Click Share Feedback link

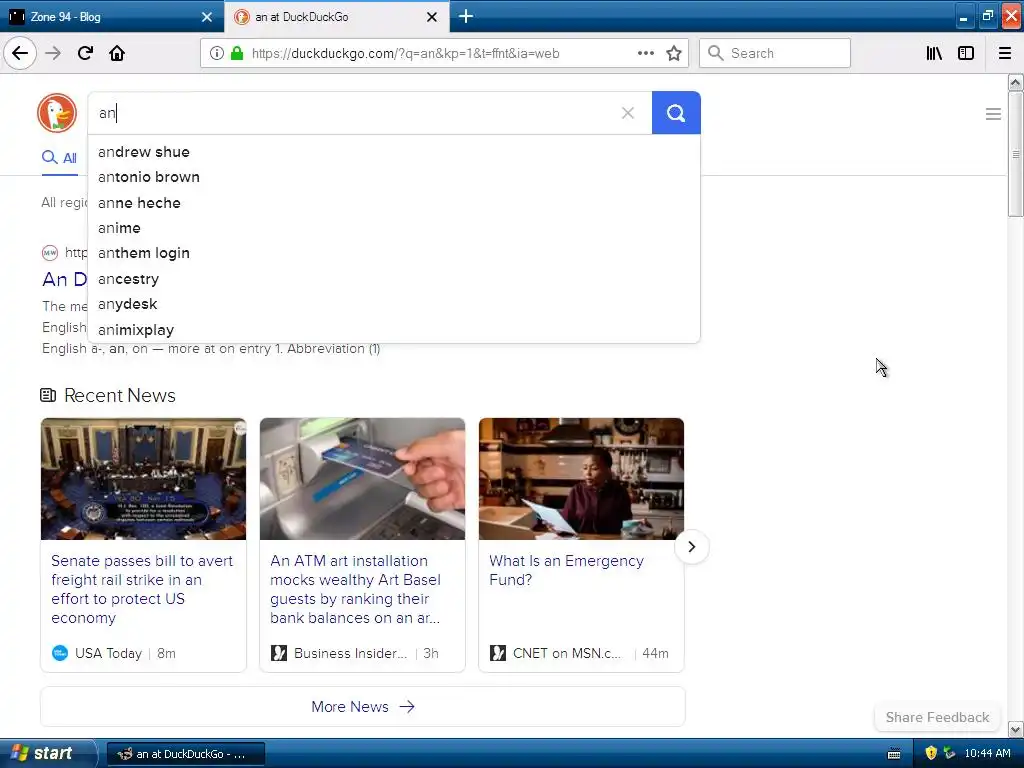point(937,717)
